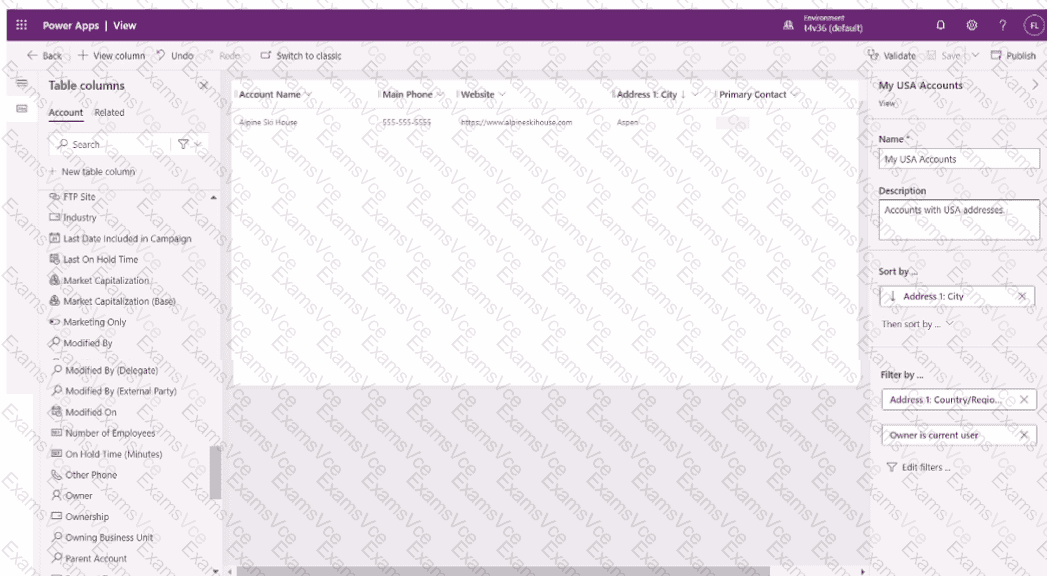Toggle the left hamburger menu icon
Viewport: 1047px width, 576px height.
(x=22, y=84)
